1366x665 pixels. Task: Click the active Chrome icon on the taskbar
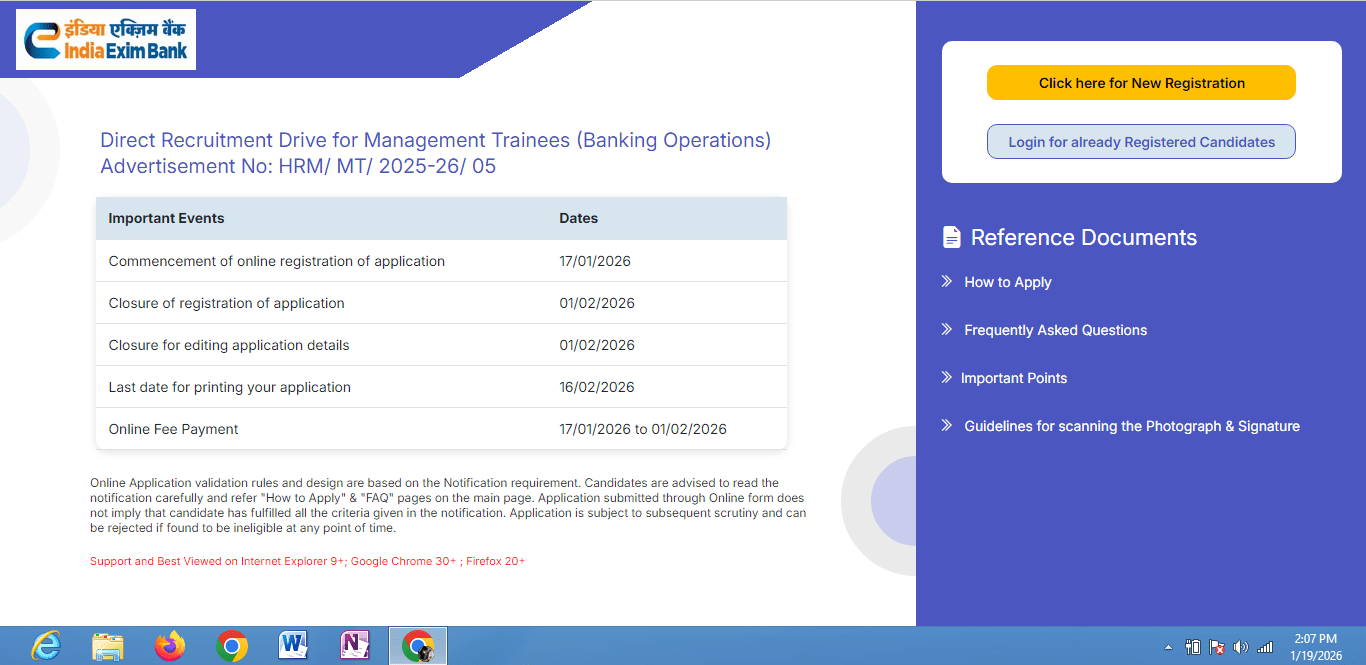coord(417,646)
